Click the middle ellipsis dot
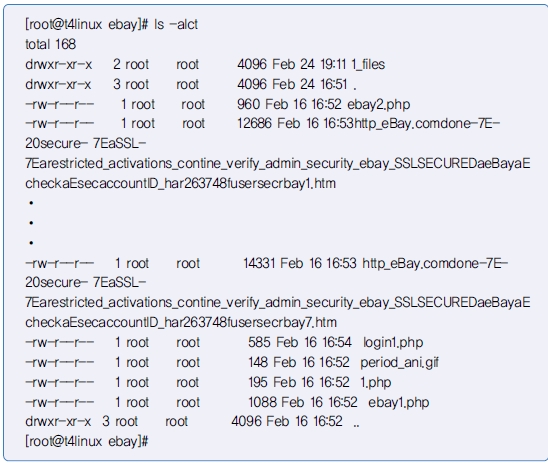Image resolution: width=548 pixels, height=464 pixels. coord(31,223)
